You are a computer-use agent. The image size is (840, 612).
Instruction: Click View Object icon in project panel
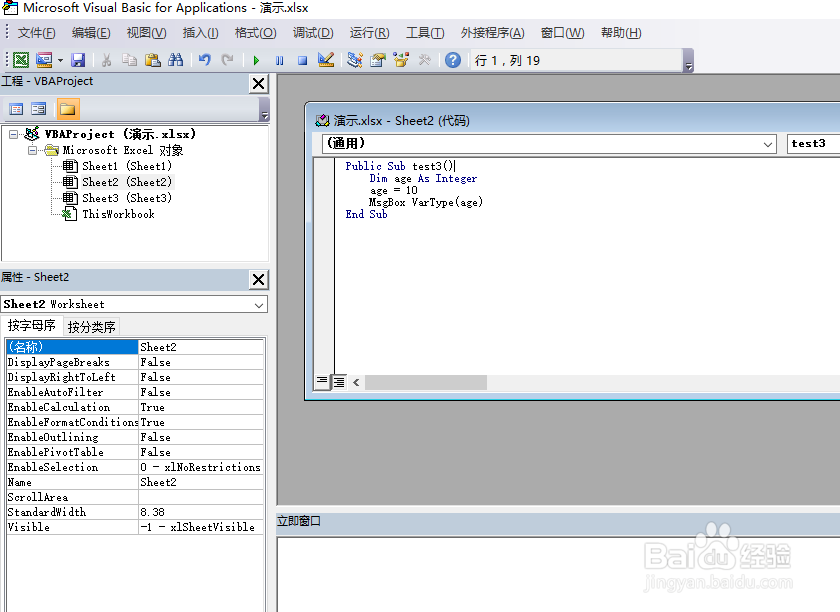point(39,109)
